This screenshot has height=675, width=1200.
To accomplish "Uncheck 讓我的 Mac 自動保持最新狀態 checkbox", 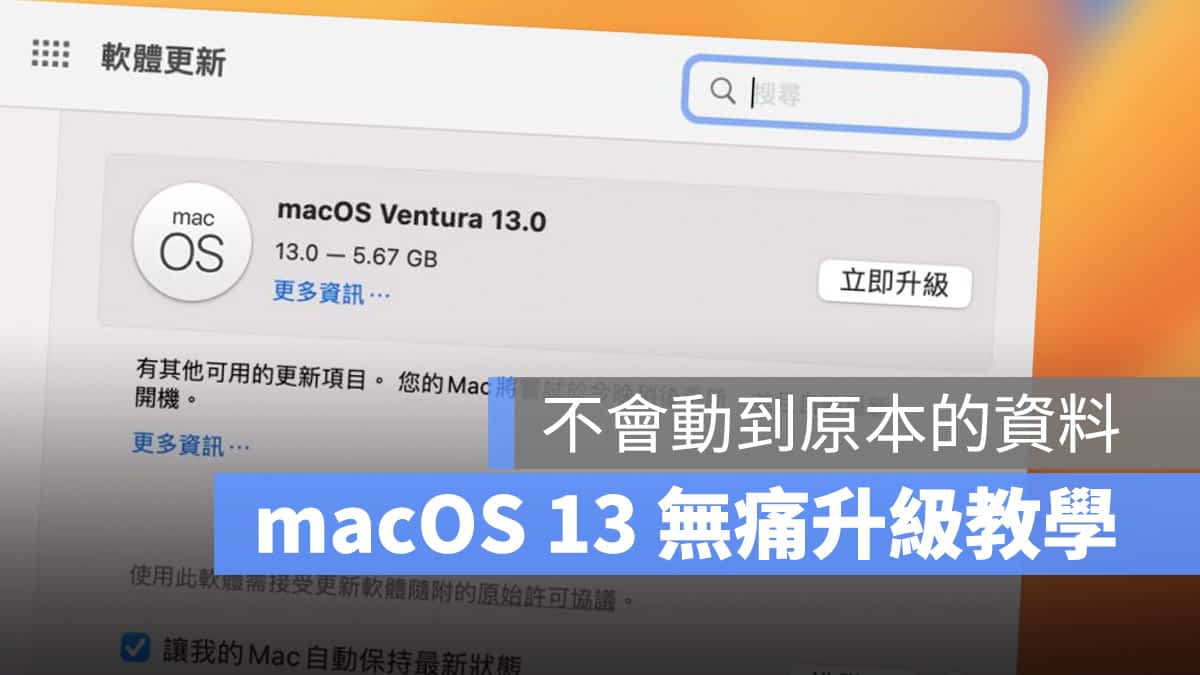I will (x=134, y=647).
